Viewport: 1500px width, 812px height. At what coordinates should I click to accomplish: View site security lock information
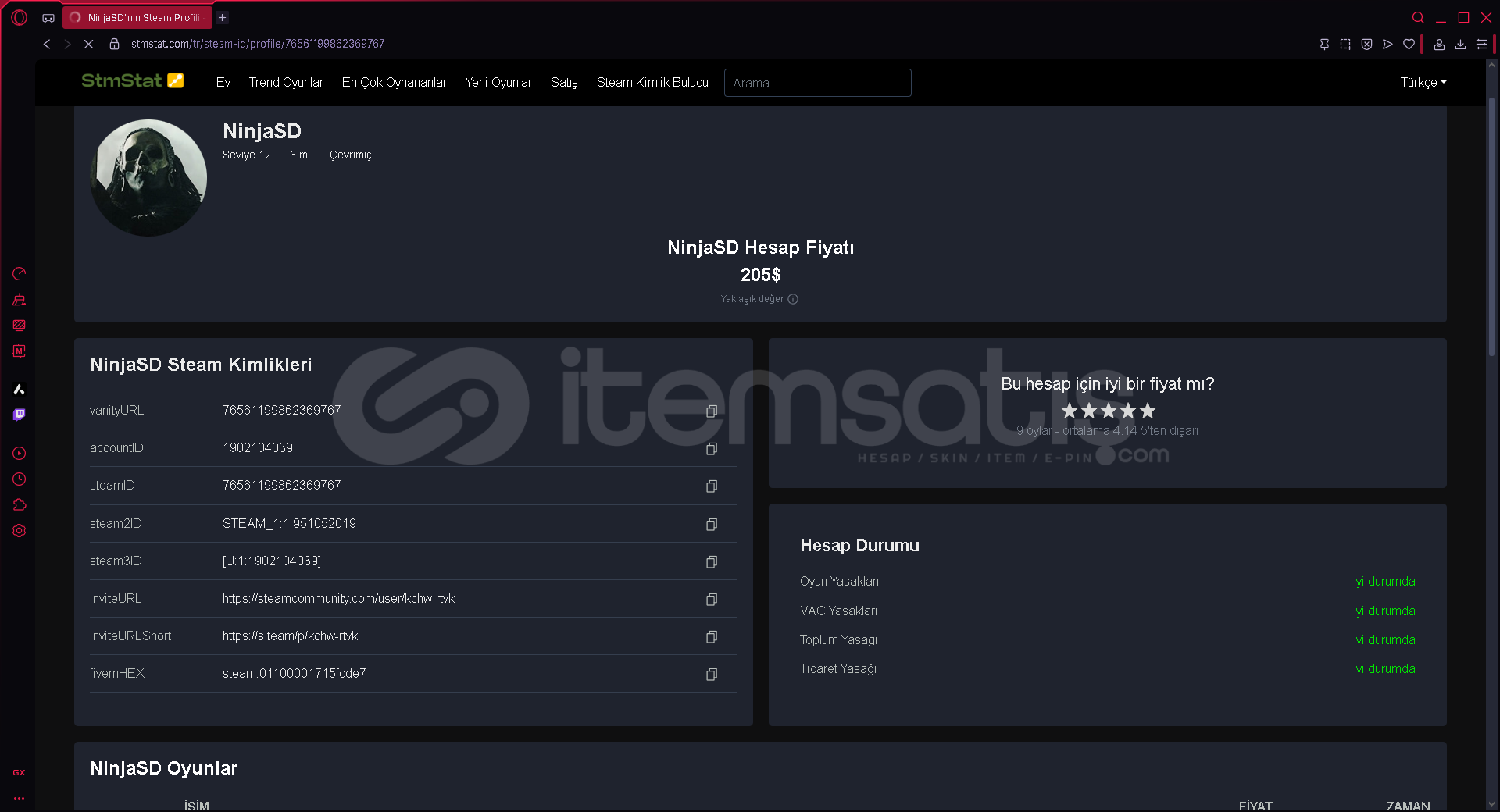pos(114,44)
